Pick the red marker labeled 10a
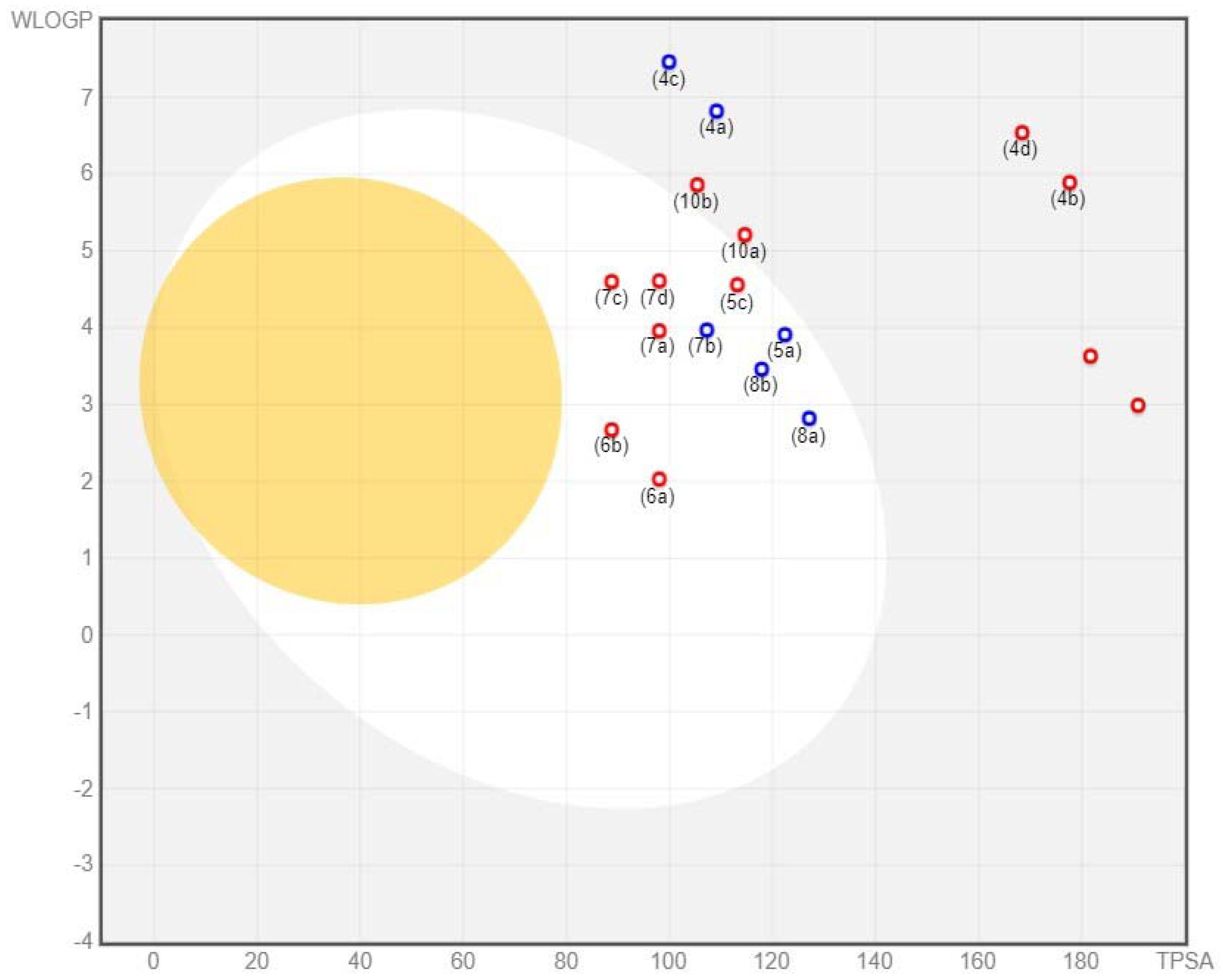 point(745,235)
